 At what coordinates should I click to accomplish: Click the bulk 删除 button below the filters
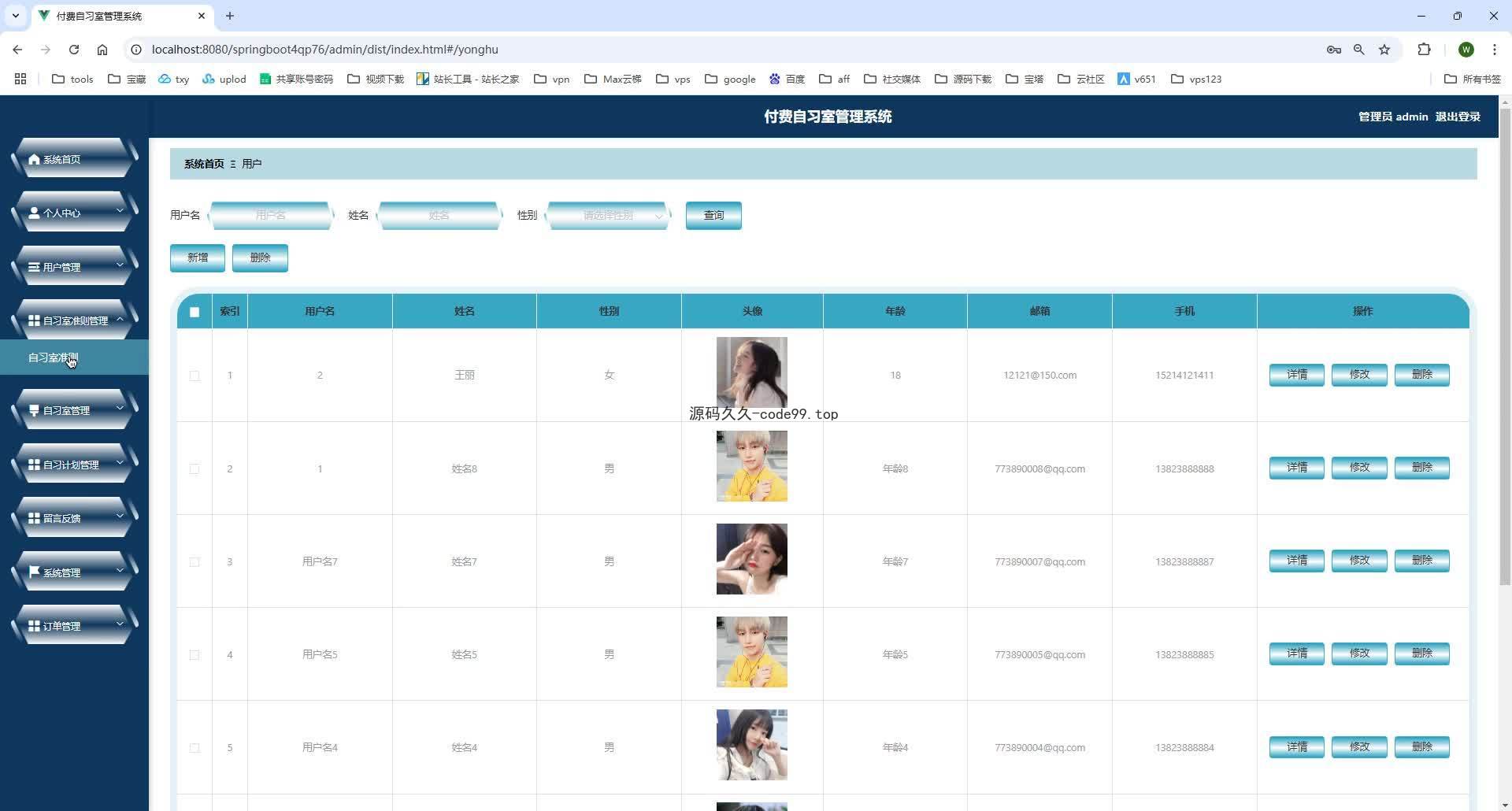point(260,258)
